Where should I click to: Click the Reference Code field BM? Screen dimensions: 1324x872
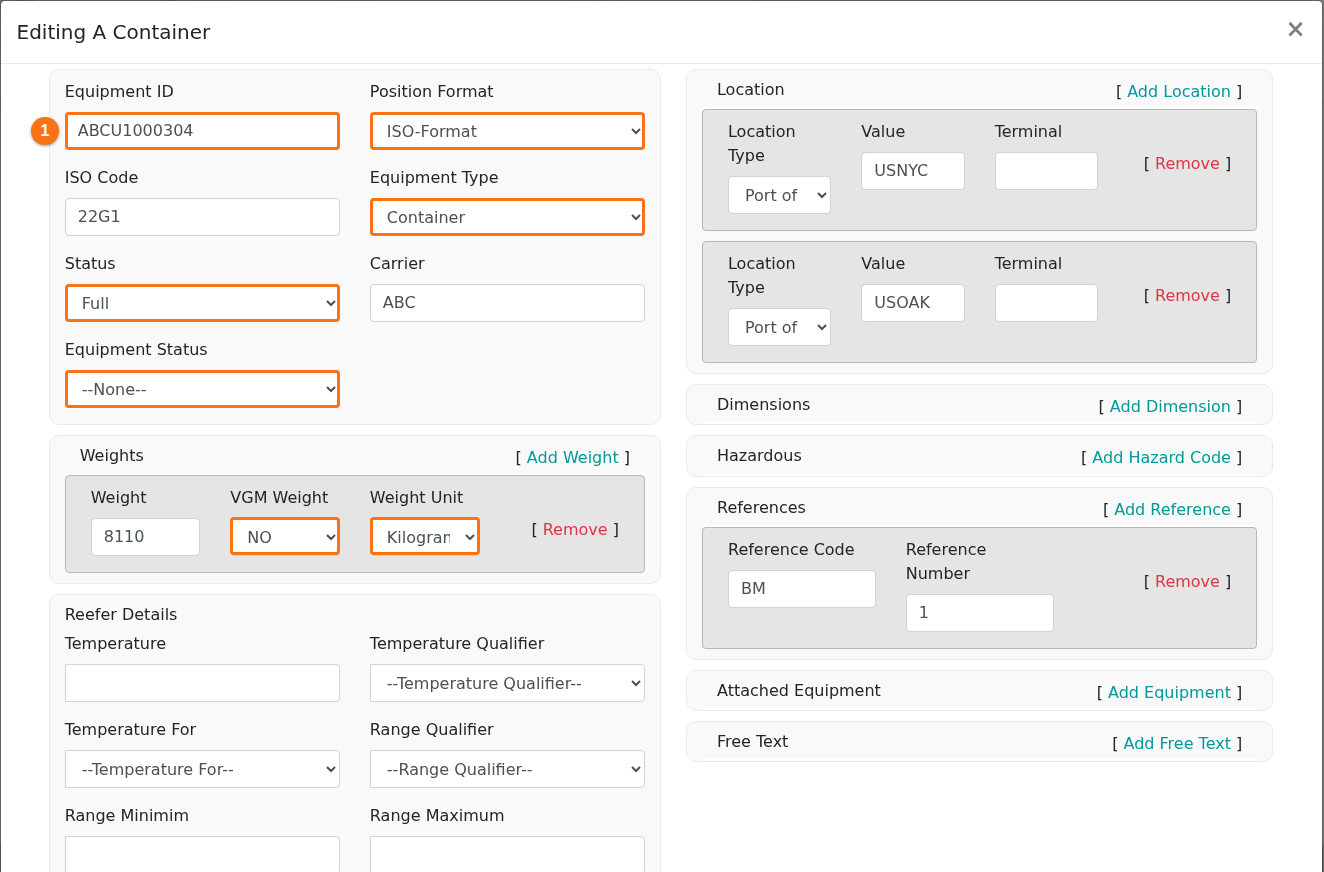pos(802,589)
